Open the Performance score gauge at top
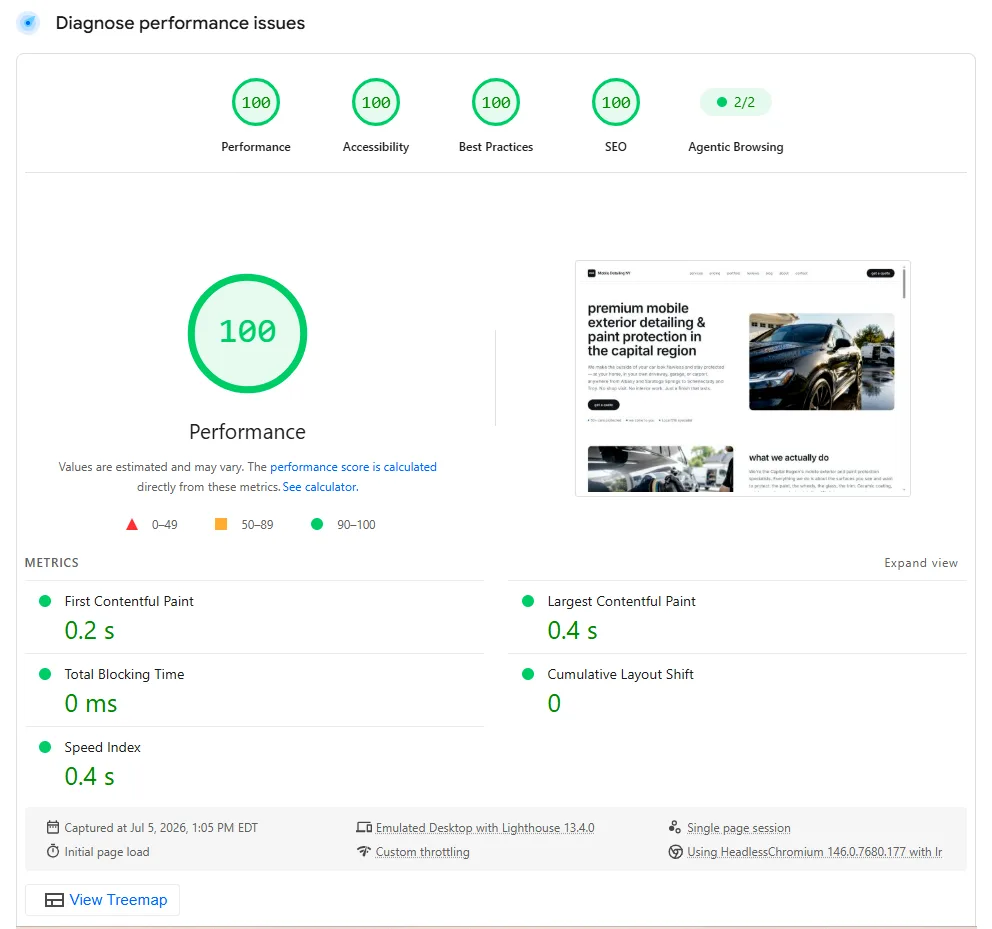The width and height of the screenshot is (992, 929). coord(256,102)
